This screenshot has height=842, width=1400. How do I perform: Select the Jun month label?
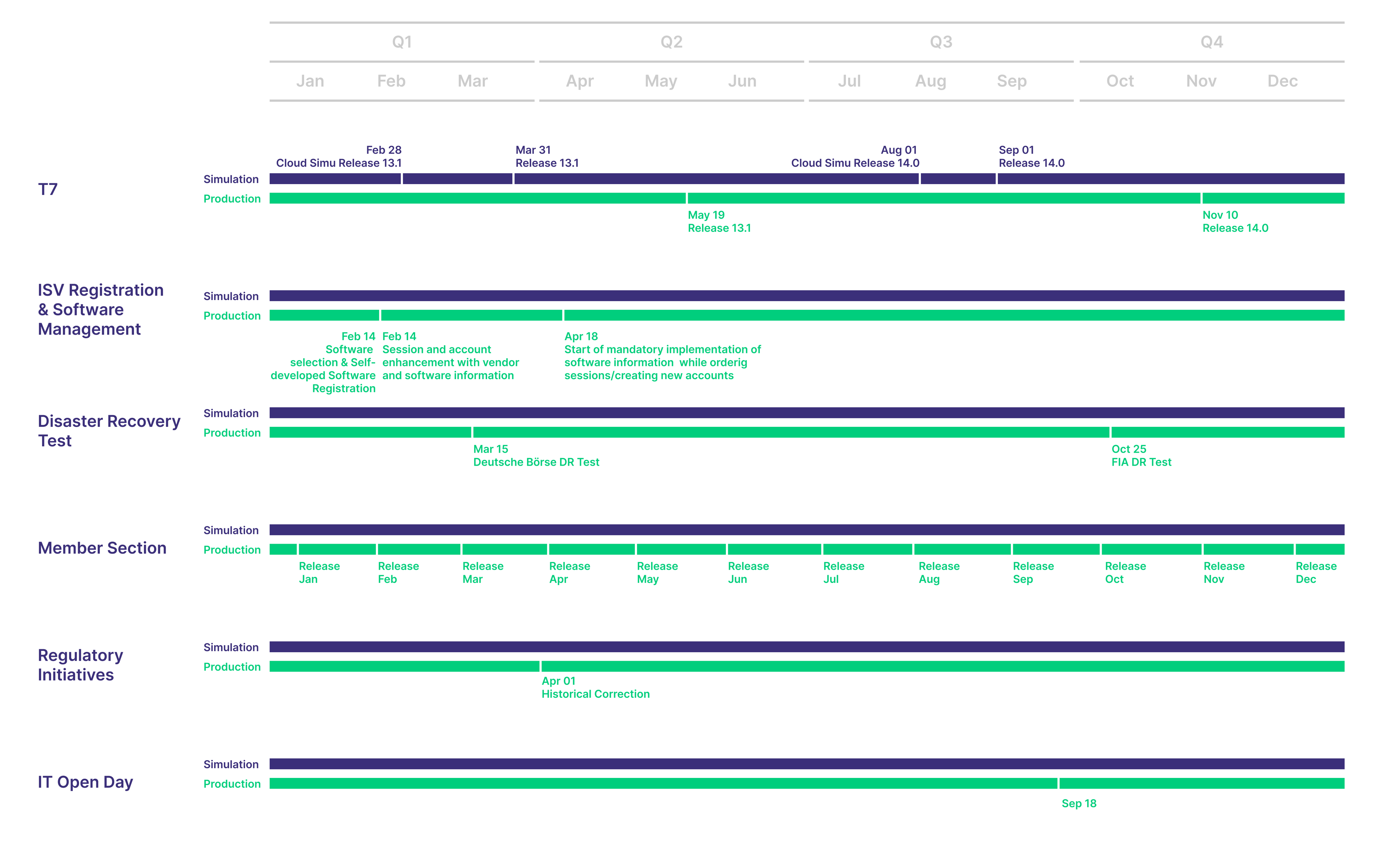pyautogui.click(x=742, y=81)
